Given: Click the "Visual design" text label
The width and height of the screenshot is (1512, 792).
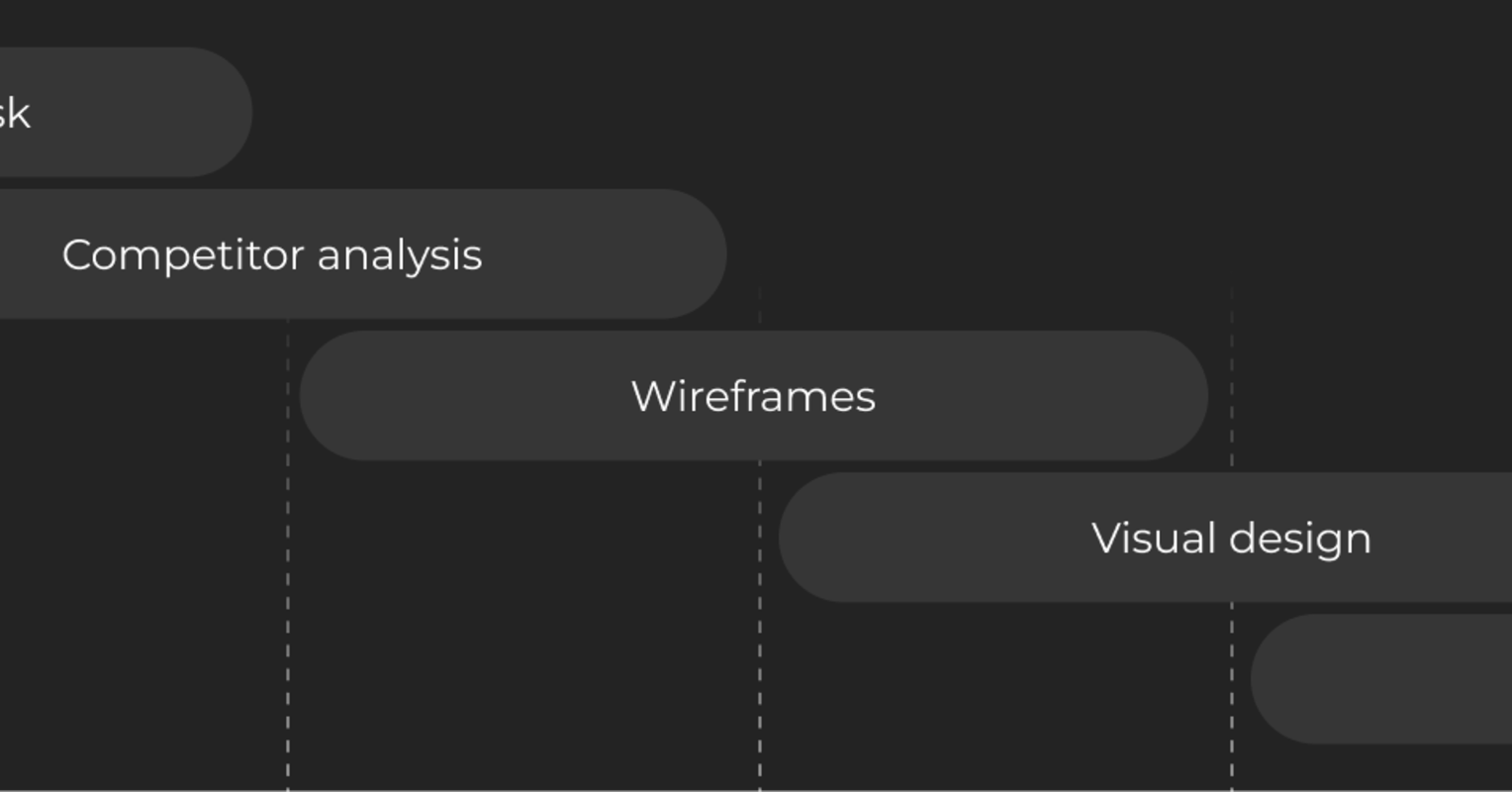Looking at the screenshot, I should coord(1232,539).
